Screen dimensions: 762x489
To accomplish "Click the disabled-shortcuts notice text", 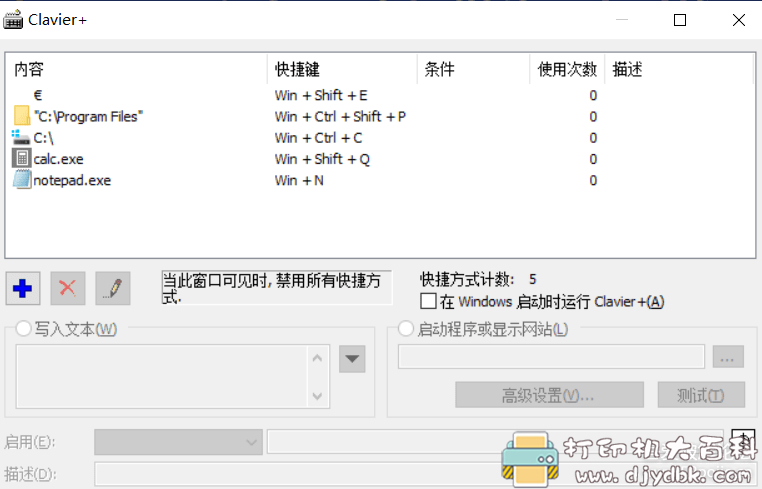I will [x=276, y=288].
